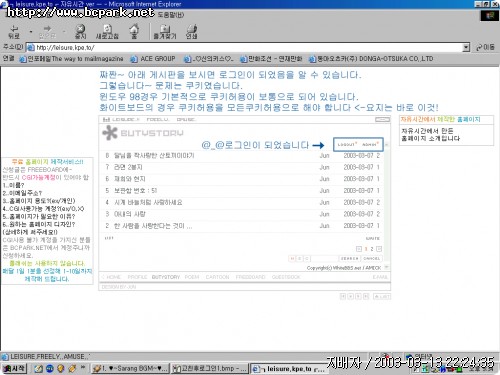The width and height of the screenshot is (500, 375).
Task: Click the previous page arrow before page 1
Action: 359,249
